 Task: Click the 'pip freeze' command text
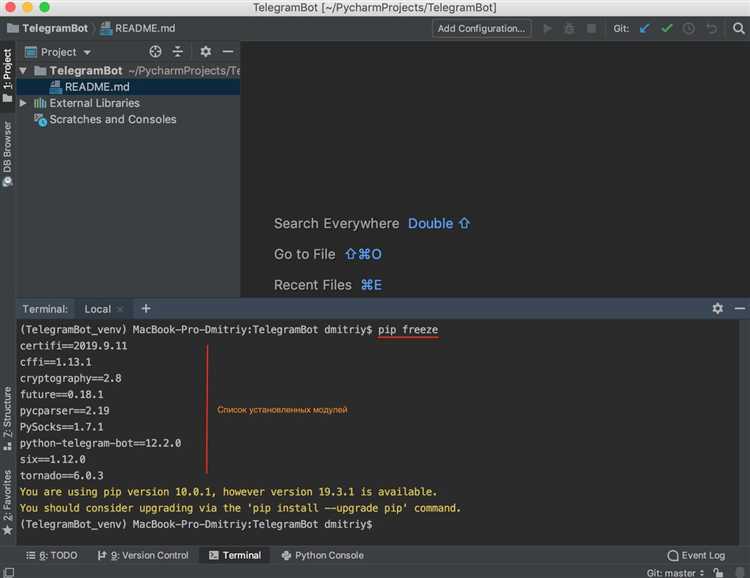coord(408,330)
